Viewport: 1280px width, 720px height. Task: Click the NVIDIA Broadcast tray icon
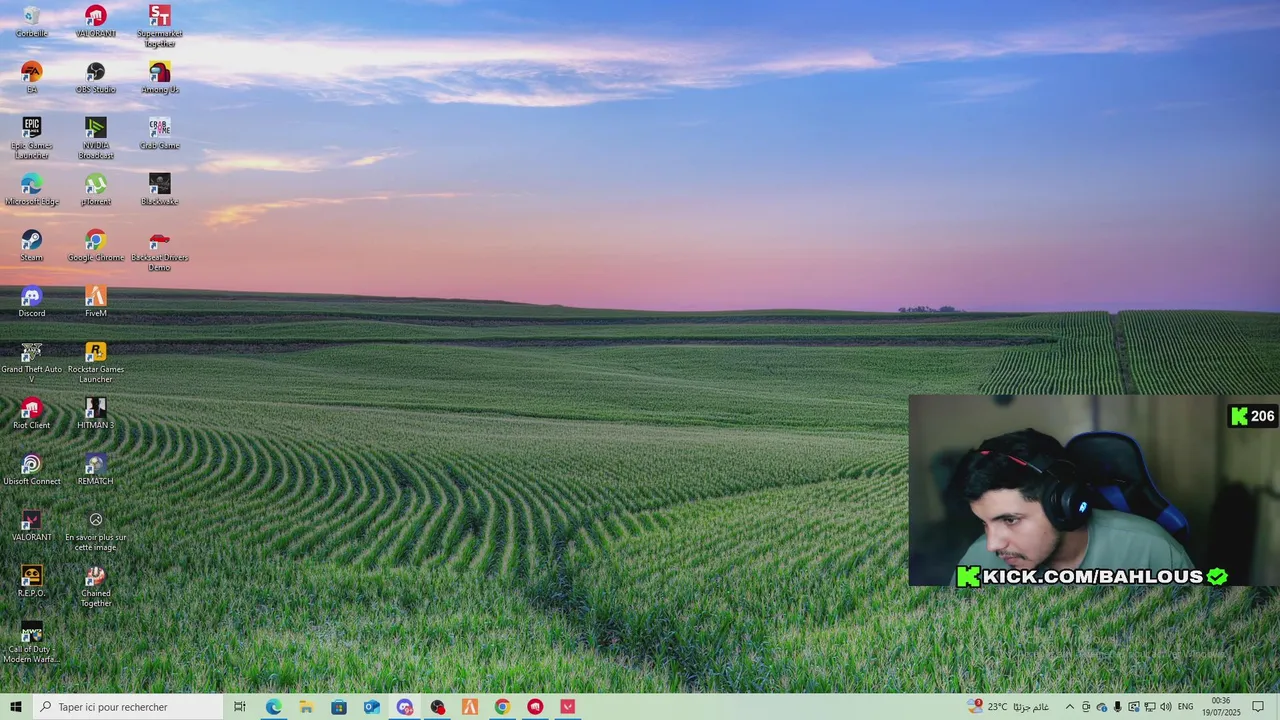pos(1134,707)
